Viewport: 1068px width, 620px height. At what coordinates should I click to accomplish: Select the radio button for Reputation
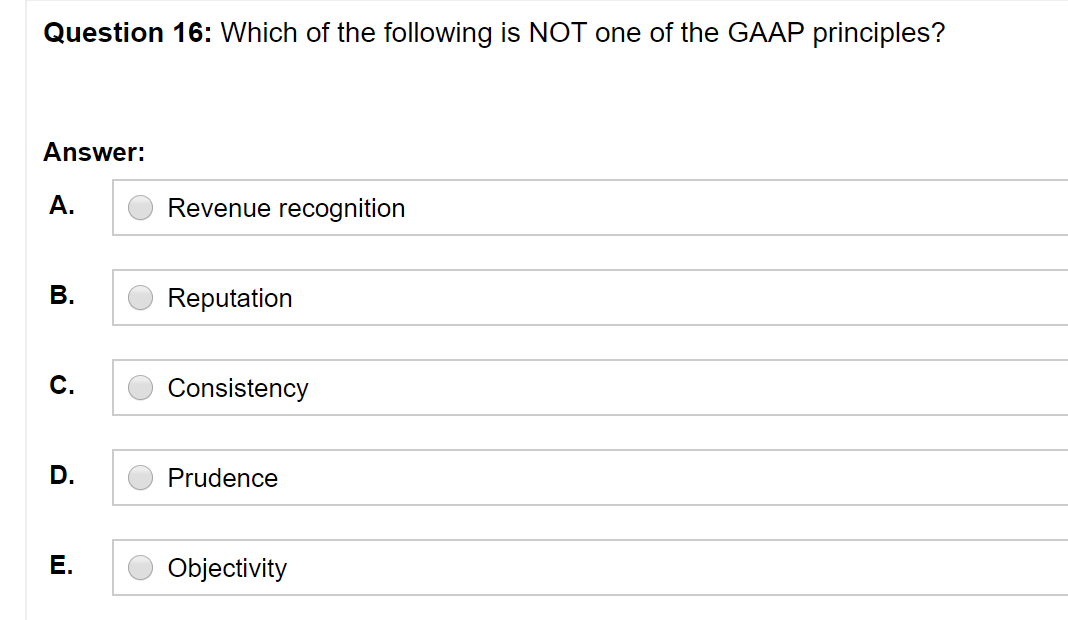click(140, 297)
